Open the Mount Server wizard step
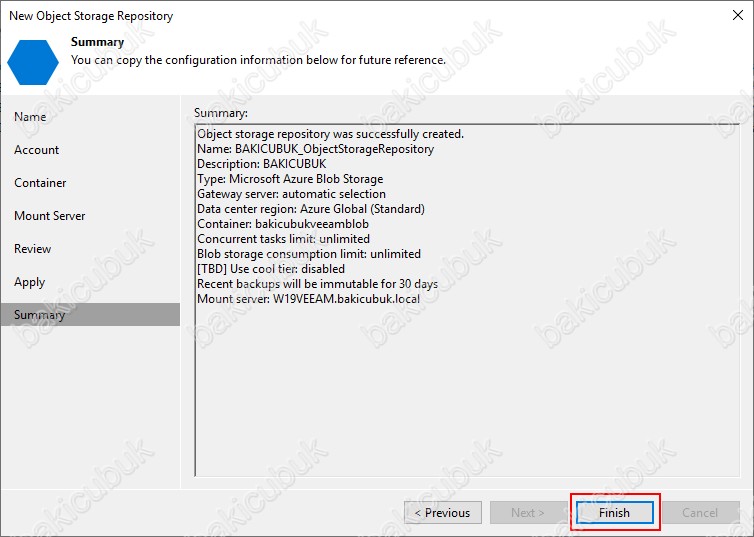 click(x=50, y=216)
